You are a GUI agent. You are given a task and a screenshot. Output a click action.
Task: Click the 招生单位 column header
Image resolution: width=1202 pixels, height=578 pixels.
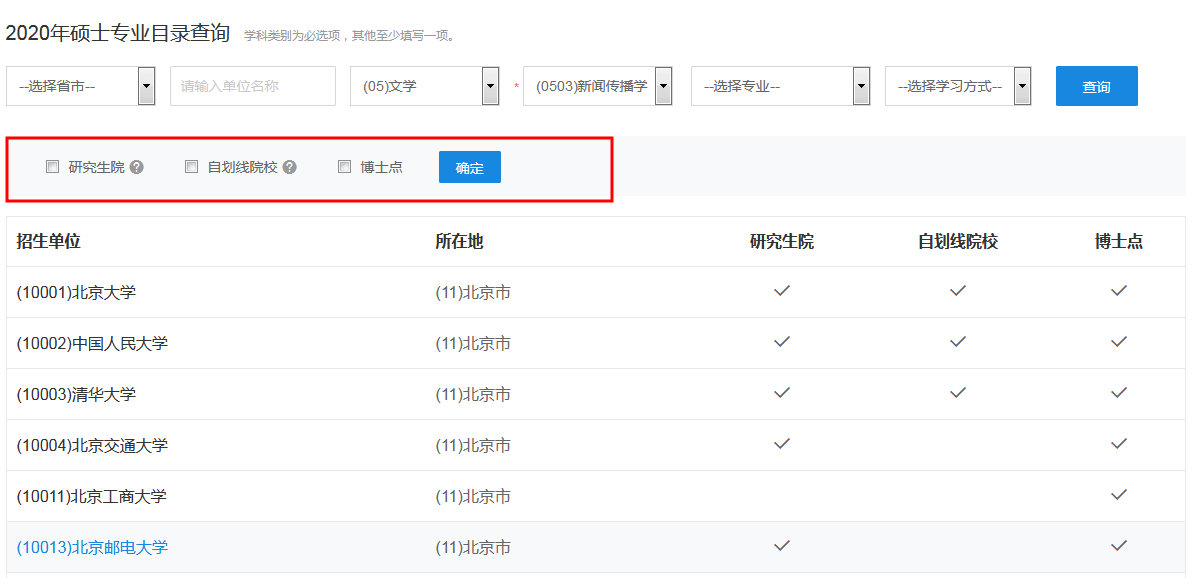[x=48, y=242]
